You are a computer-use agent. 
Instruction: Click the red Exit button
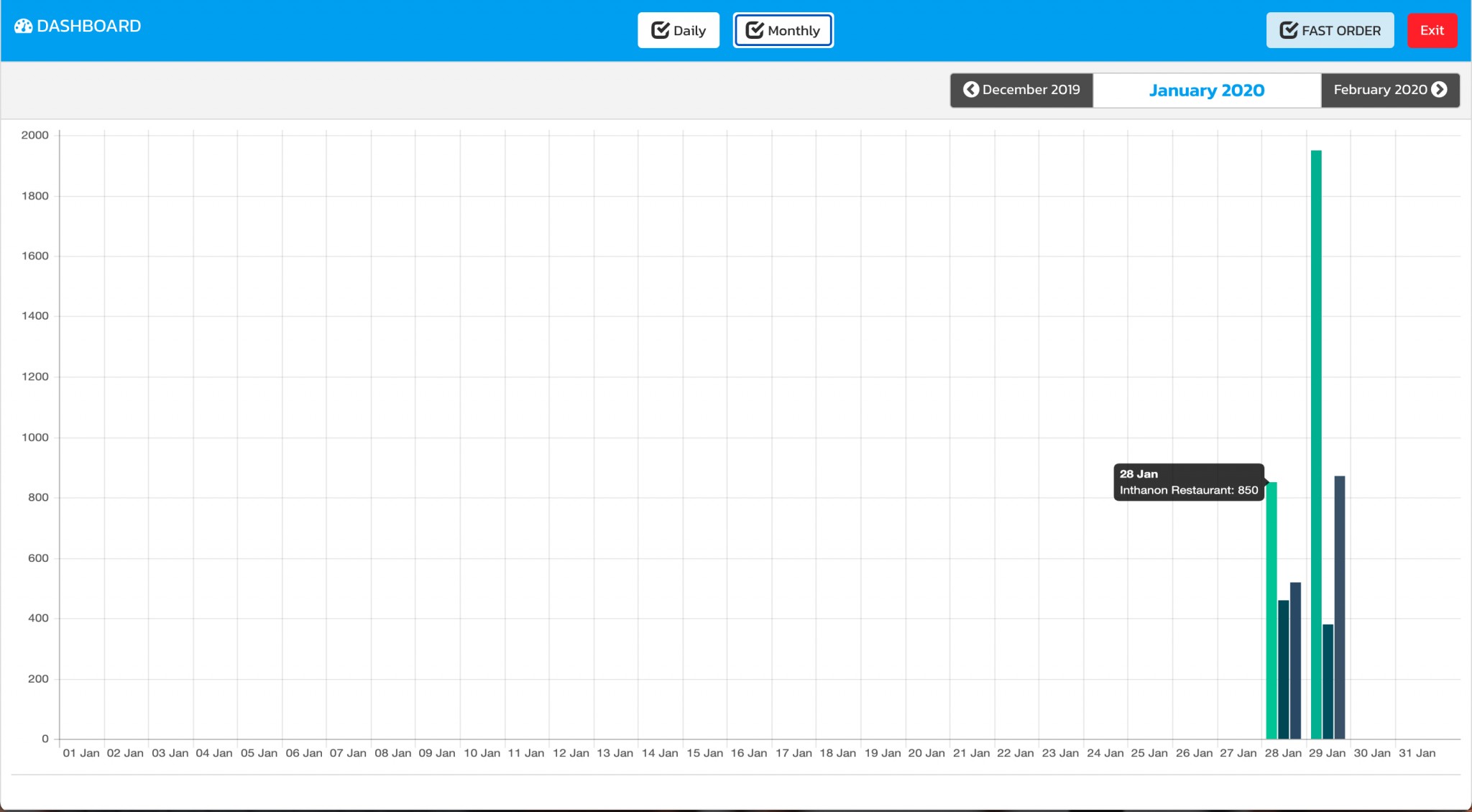[x=1432, y=30]
